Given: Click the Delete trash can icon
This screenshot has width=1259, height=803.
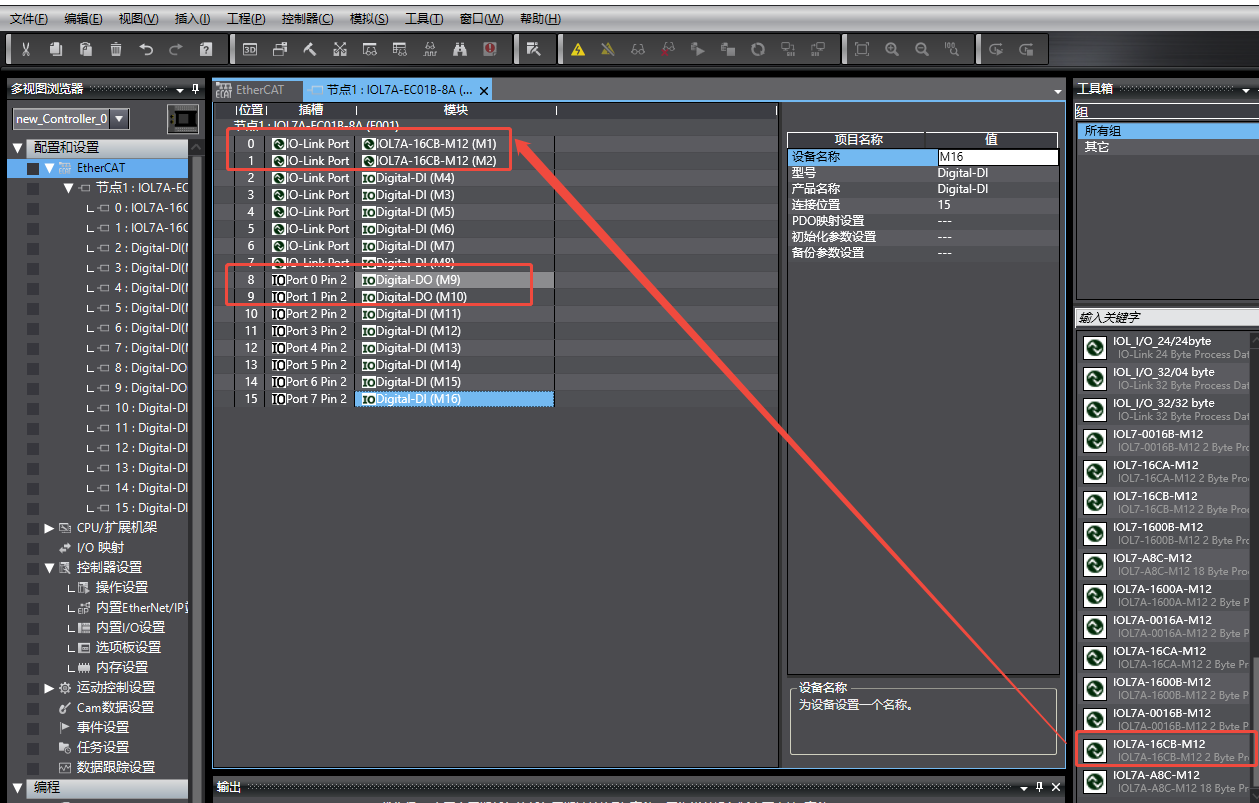Looking at the screenshot, I should point(116,49).
